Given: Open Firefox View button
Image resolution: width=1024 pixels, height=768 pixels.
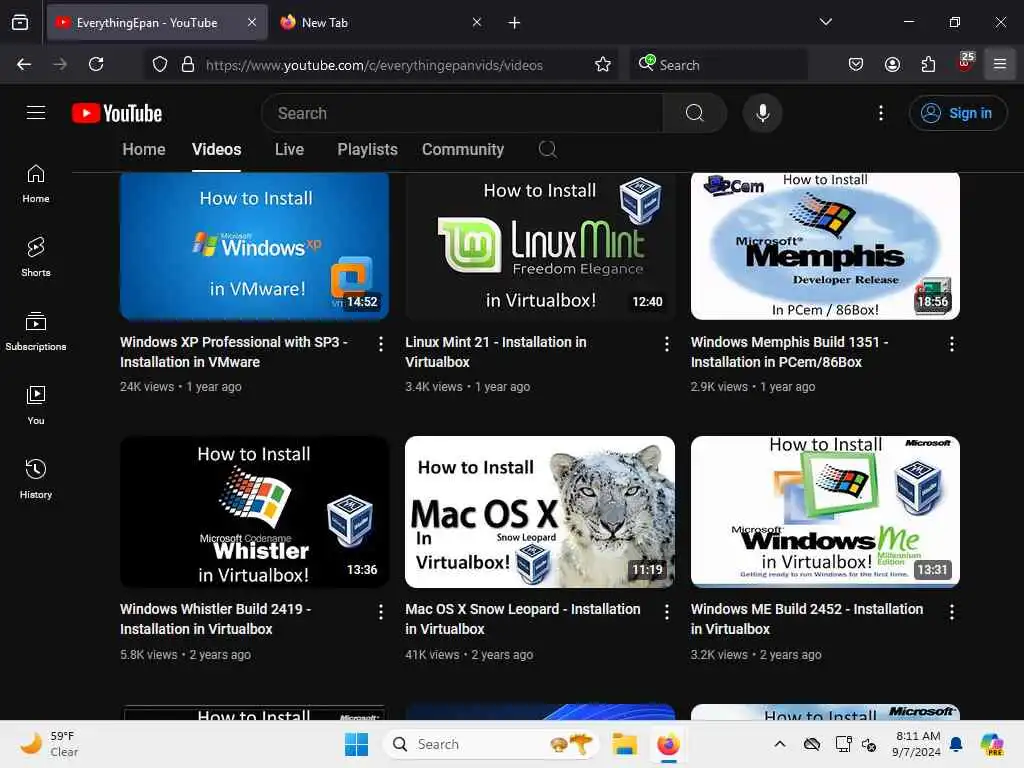Looking at the screenshot, I should (20, 23).
